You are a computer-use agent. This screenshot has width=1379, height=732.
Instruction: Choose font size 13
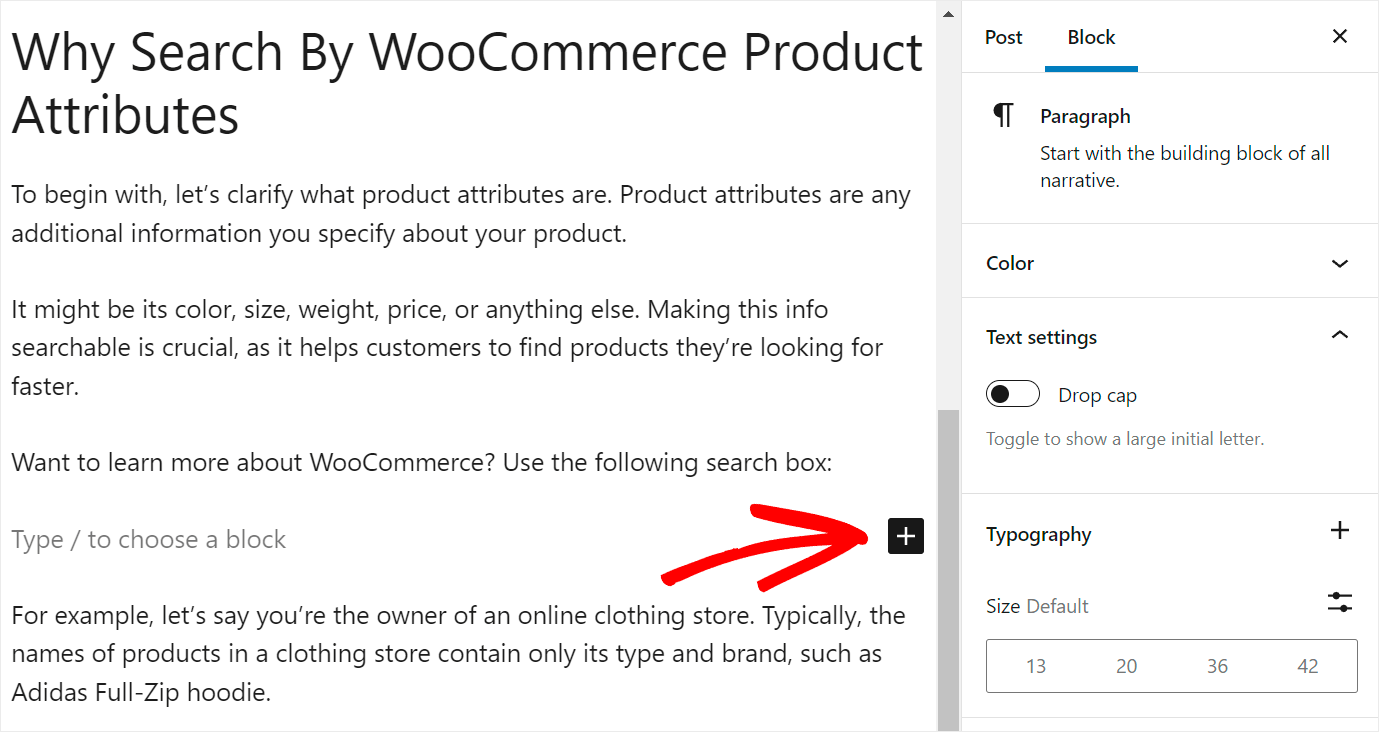pyautogui.click(x=1036, y=667)
